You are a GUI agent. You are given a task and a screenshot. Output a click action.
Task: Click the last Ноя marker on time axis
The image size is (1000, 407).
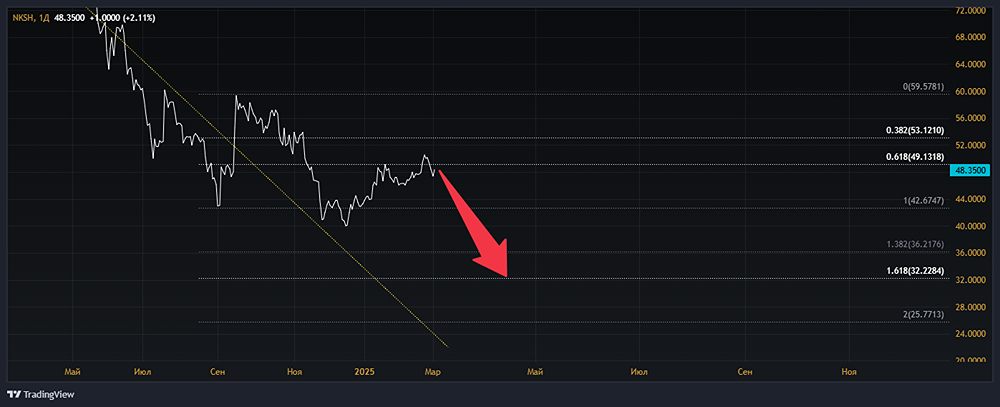849,372
